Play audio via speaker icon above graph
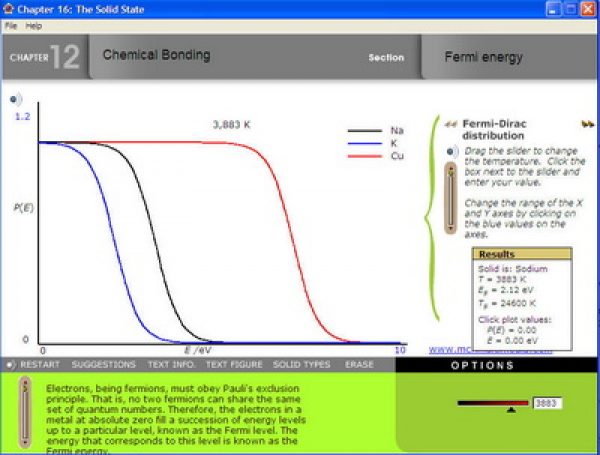600x455 pixels. click(16, 99)
